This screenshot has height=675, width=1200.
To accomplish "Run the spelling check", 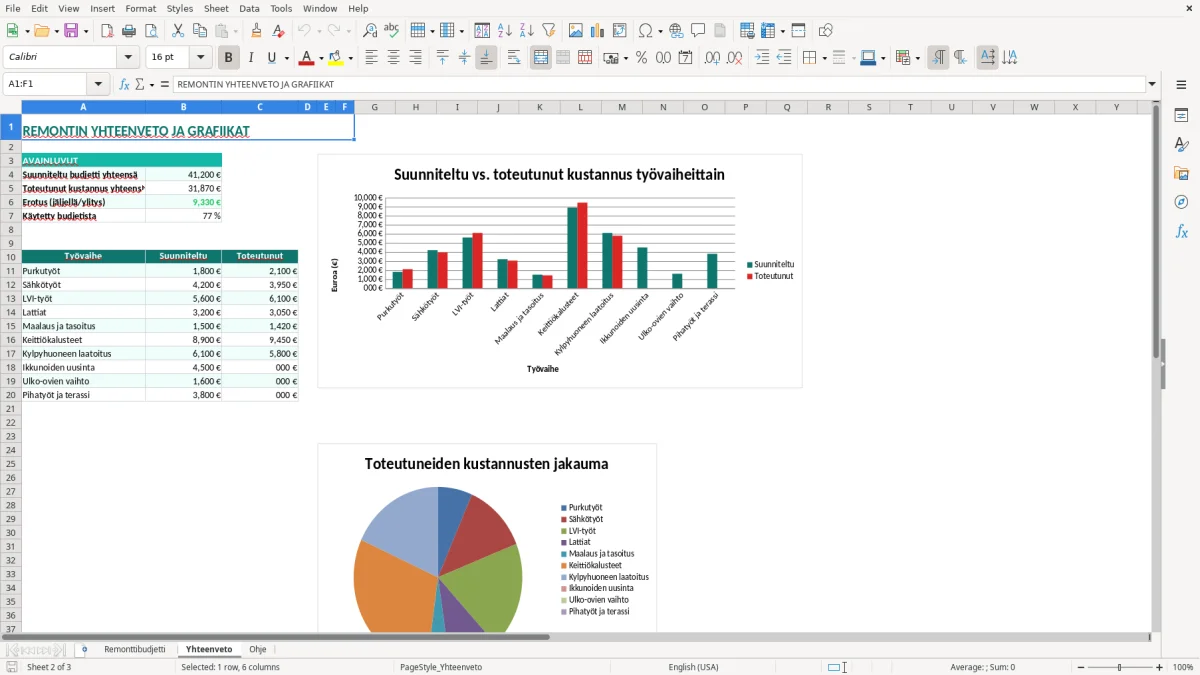I will 392,31.
